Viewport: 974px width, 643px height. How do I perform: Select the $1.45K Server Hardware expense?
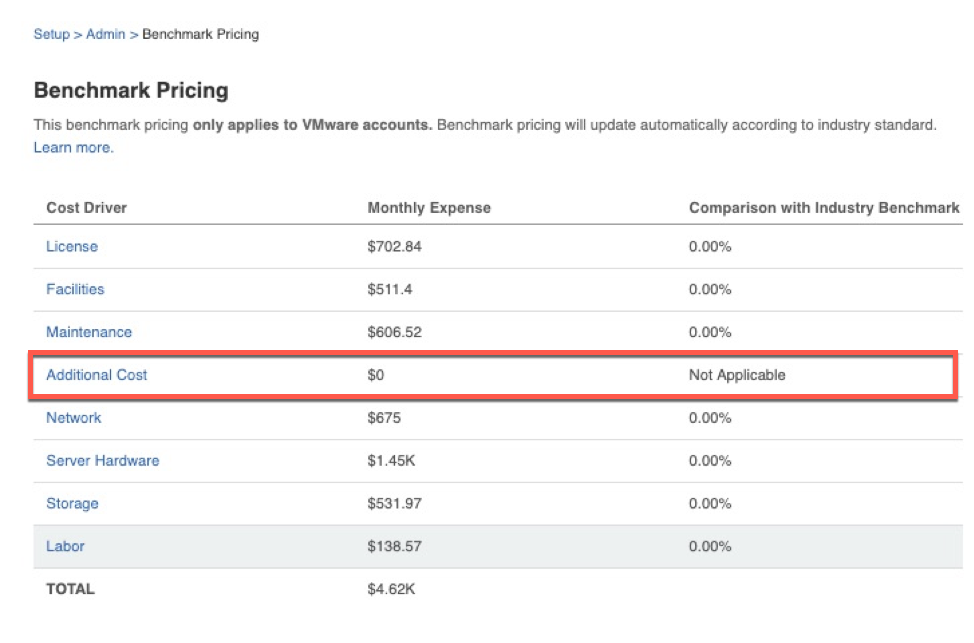coord(391,461)
